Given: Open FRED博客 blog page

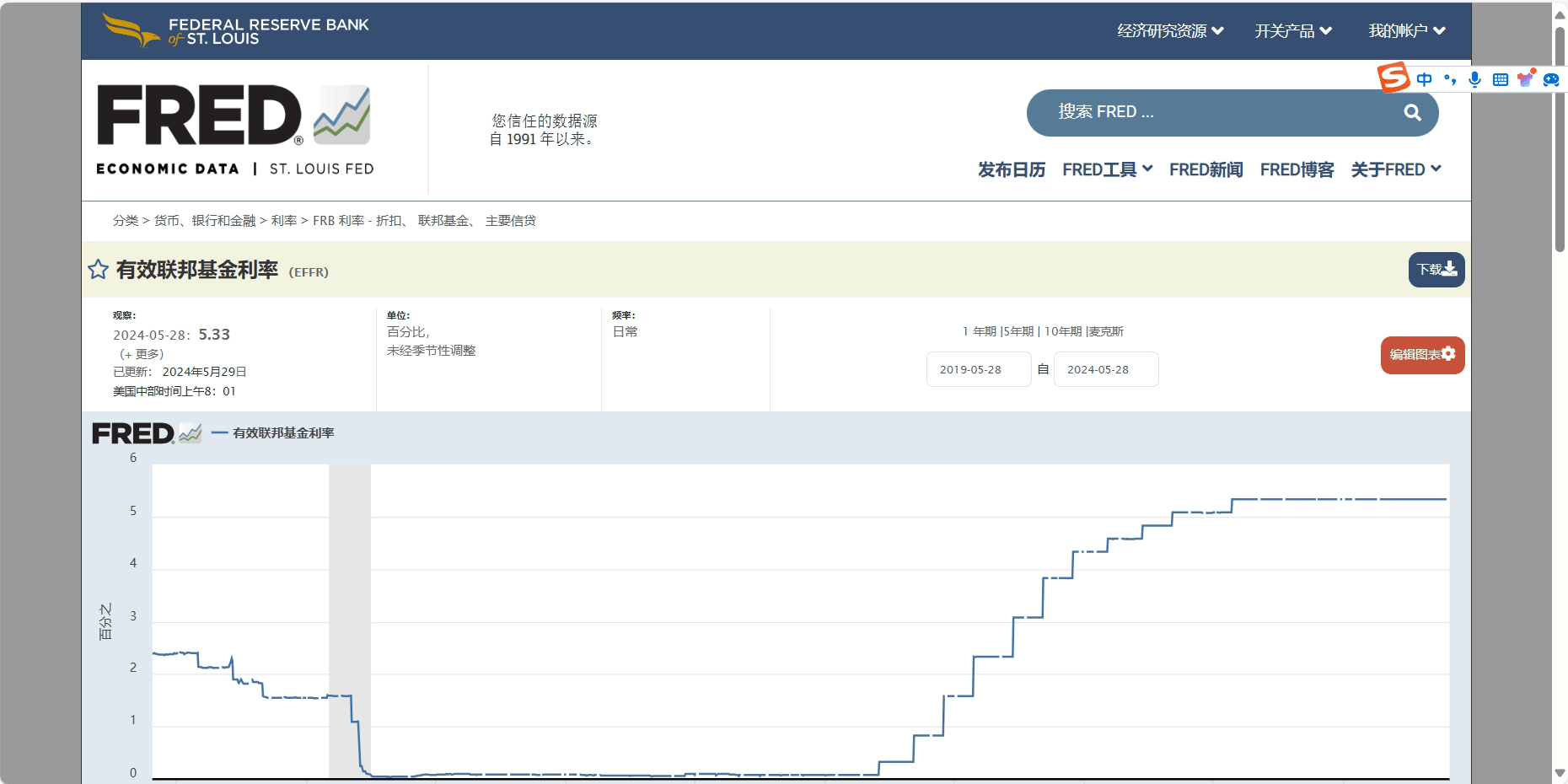Looking at the screenshot, I should point(1297,169).
